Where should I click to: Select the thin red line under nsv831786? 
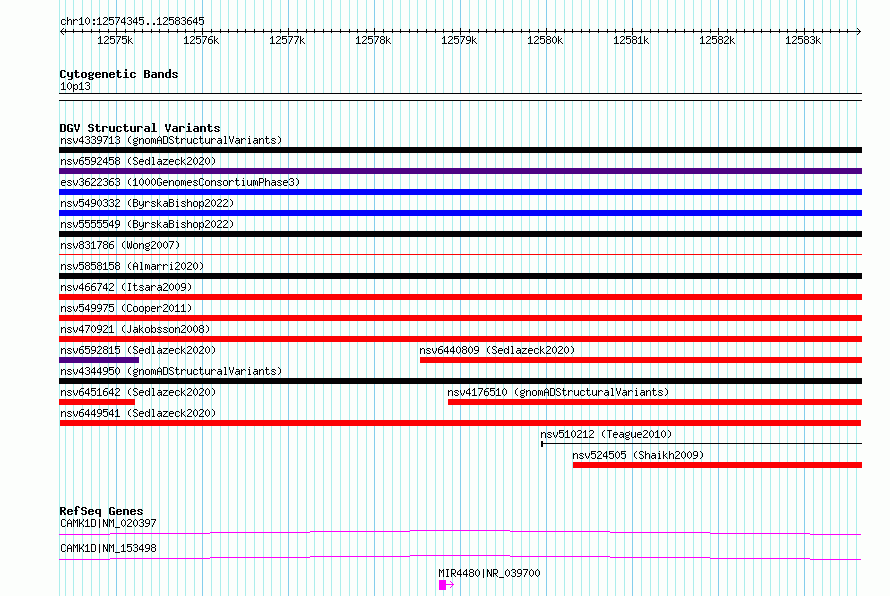[x=460, y=254]
